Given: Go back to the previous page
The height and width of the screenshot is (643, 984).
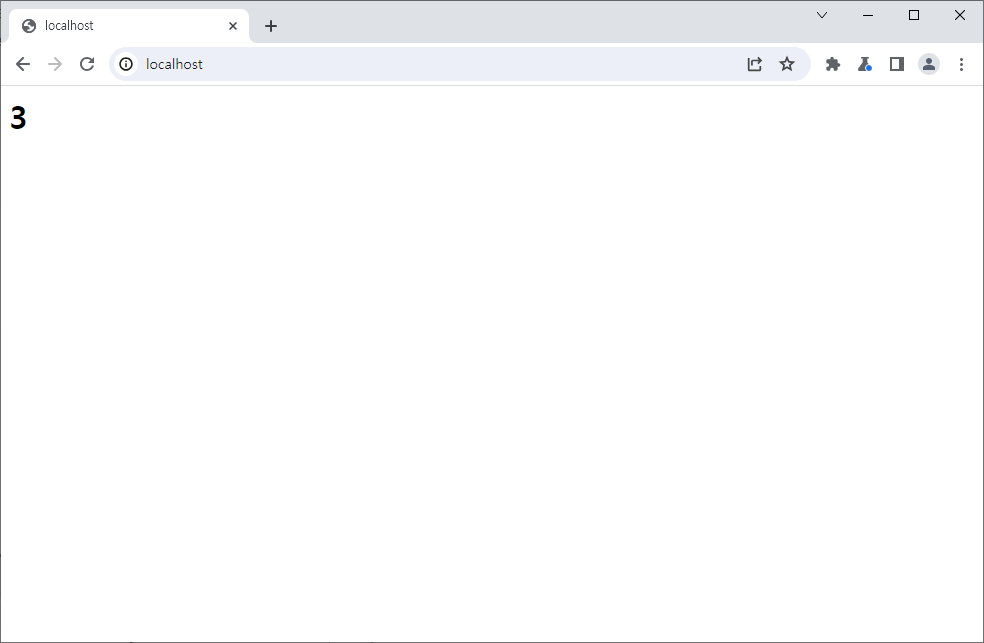Looking at the screenshot, I should [23, 64].
